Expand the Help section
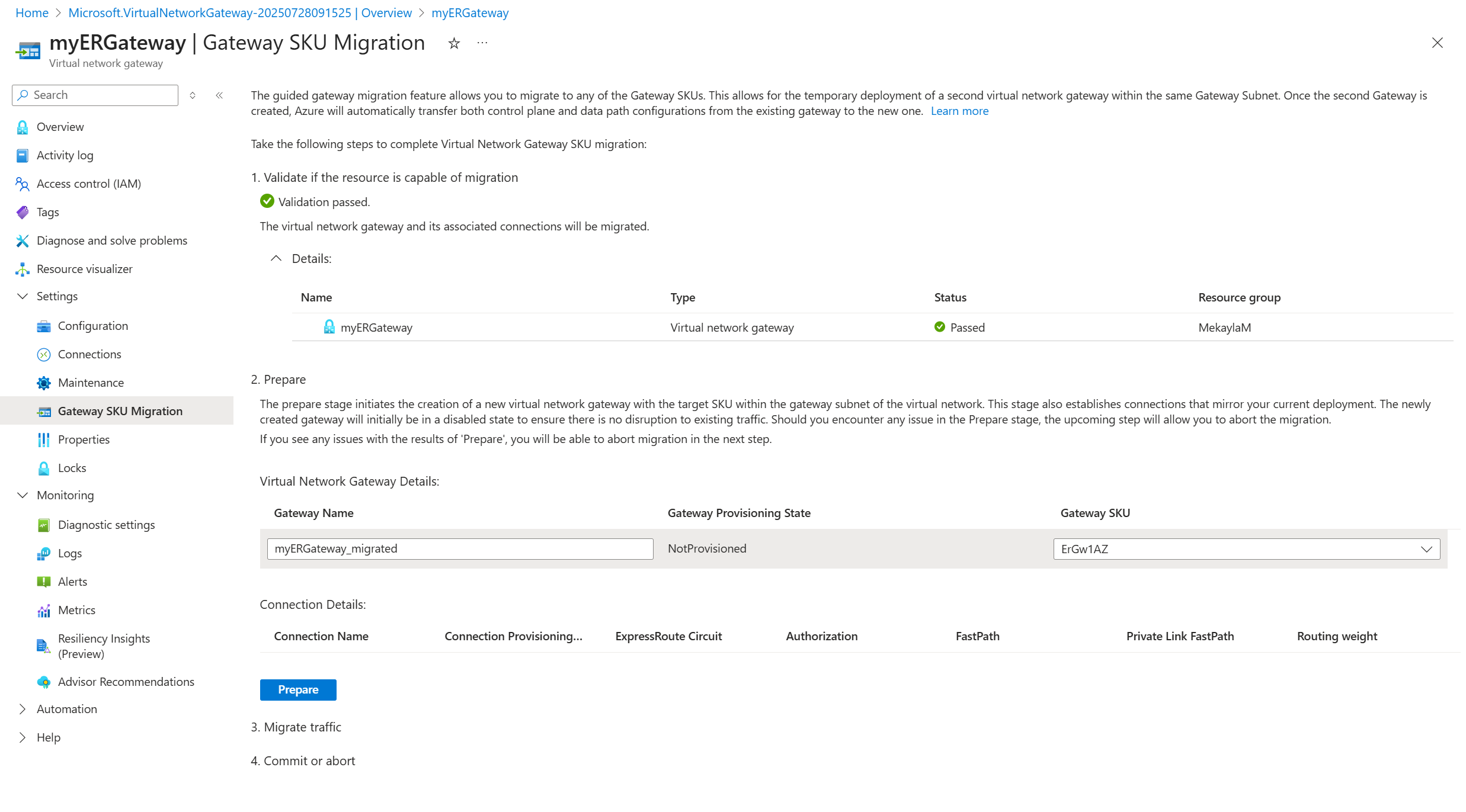 coord(23,738)
